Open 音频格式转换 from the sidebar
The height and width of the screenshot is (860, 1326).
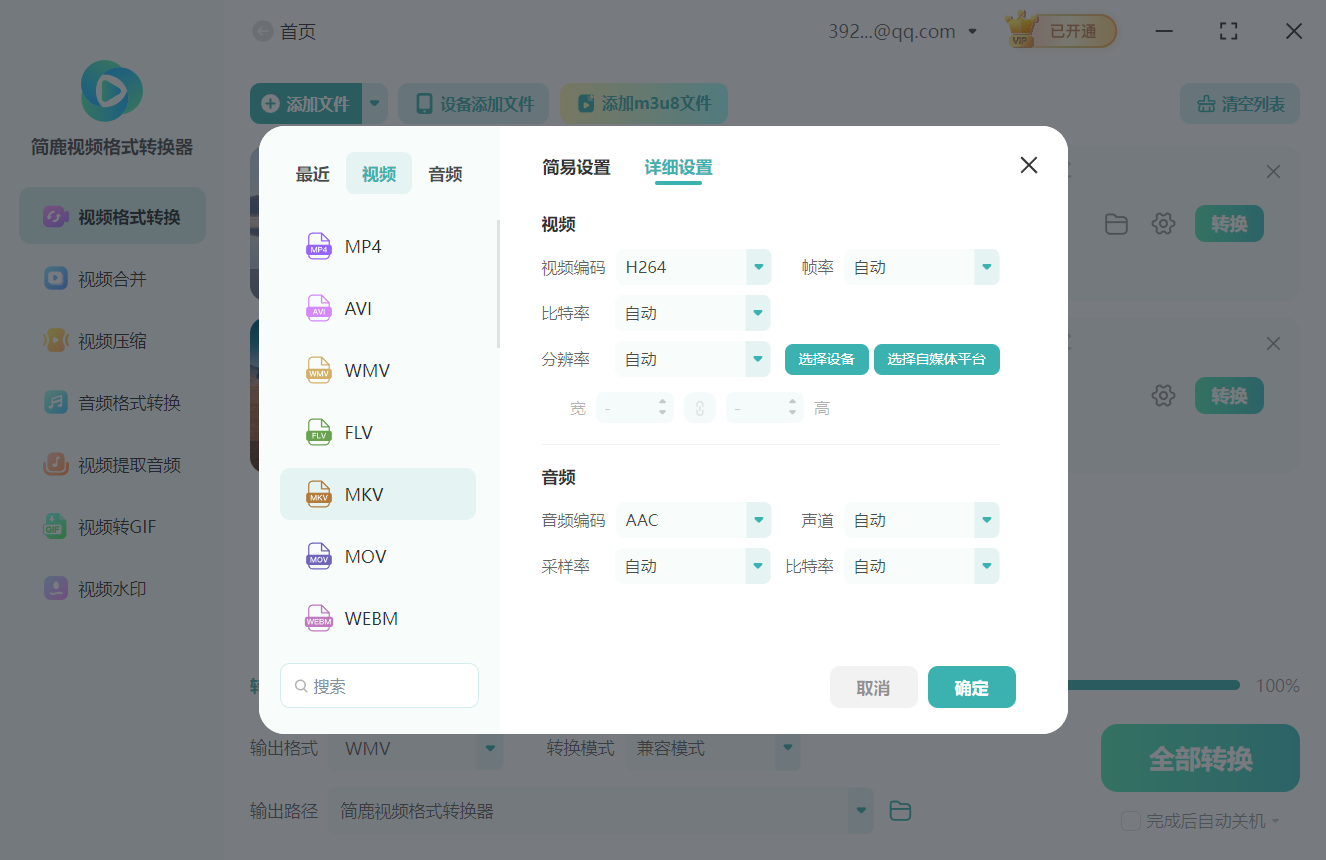point(111,402)
